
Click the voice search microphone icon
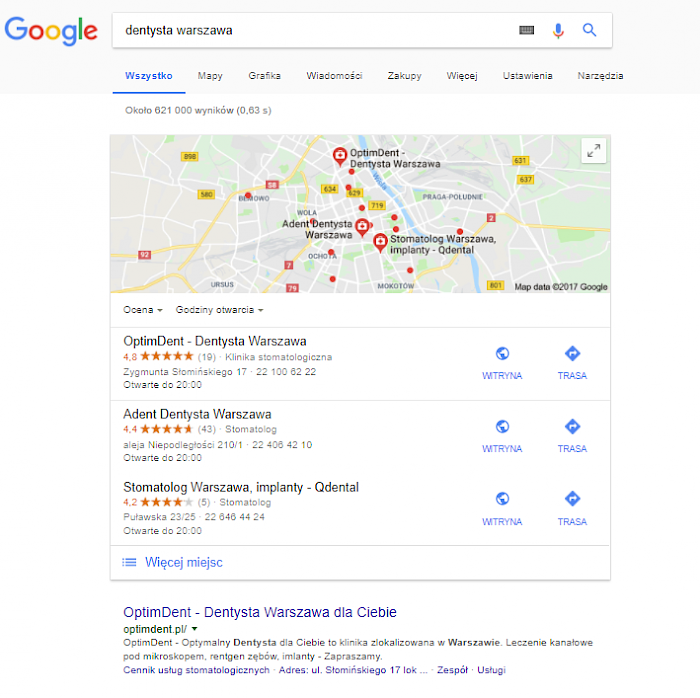558,30
